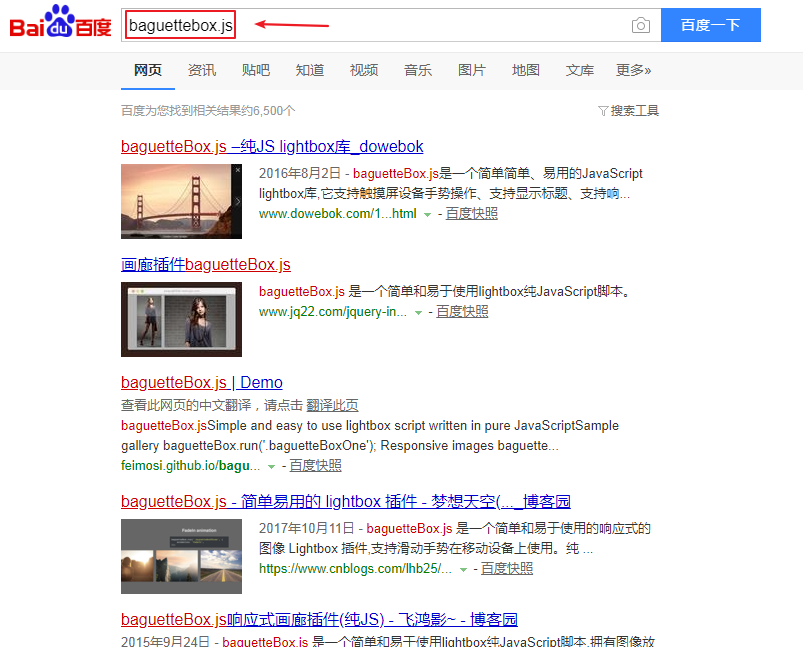This screenshot has width=803, height=647.
Task: Switch to the 地图 tab
Action: tap(525, 70)
